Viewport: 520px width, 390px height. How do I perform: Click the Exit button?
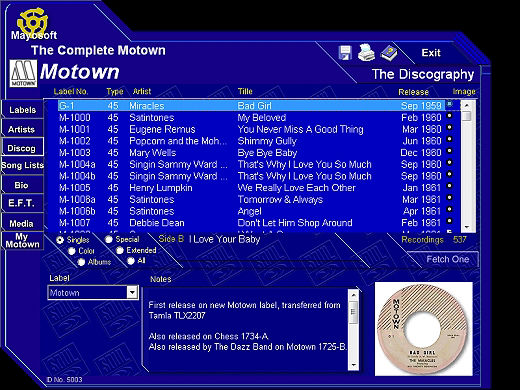(x=431, y=53)
